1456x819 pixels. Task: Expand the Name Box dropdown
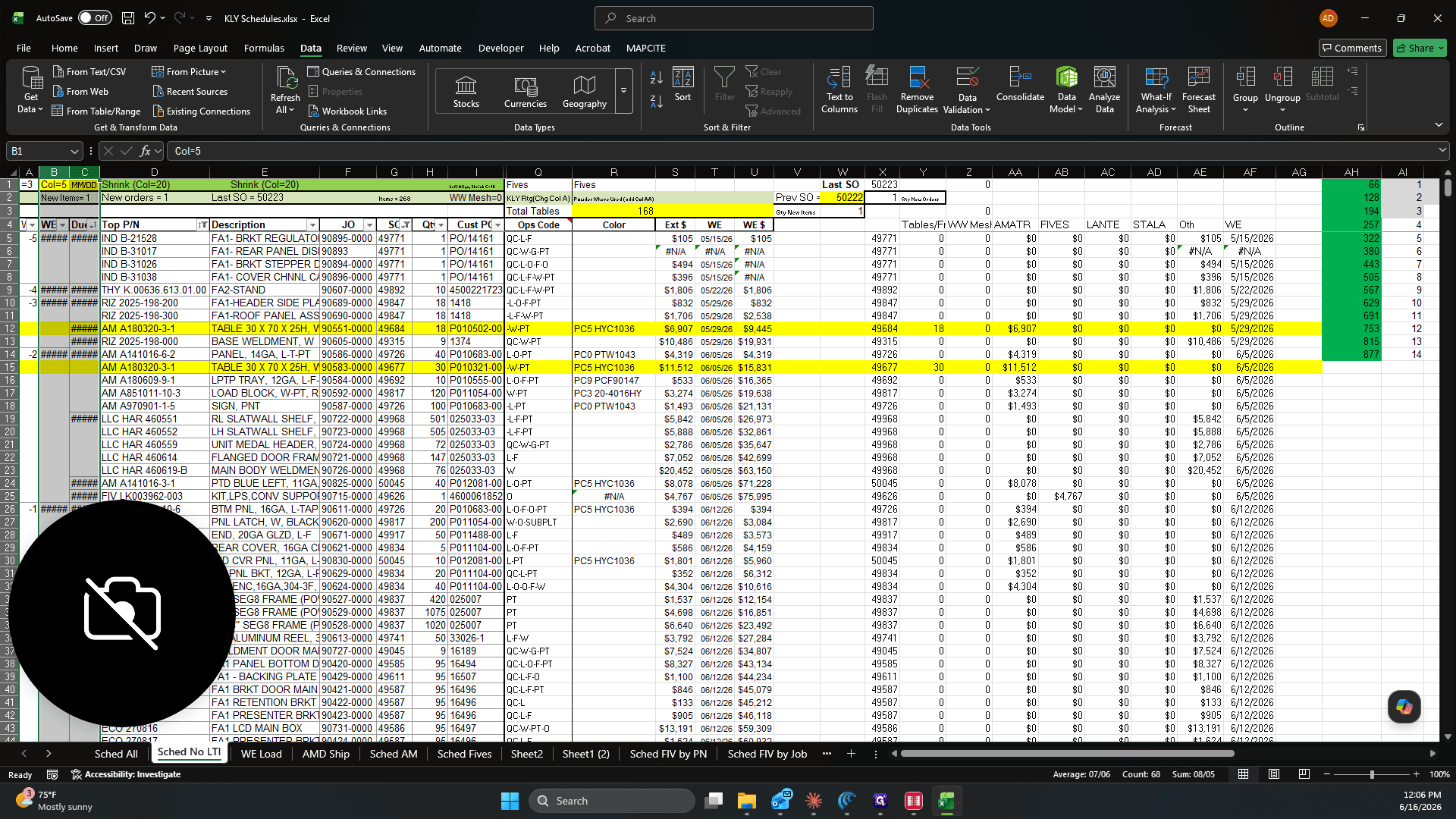[x=74, y=151]
